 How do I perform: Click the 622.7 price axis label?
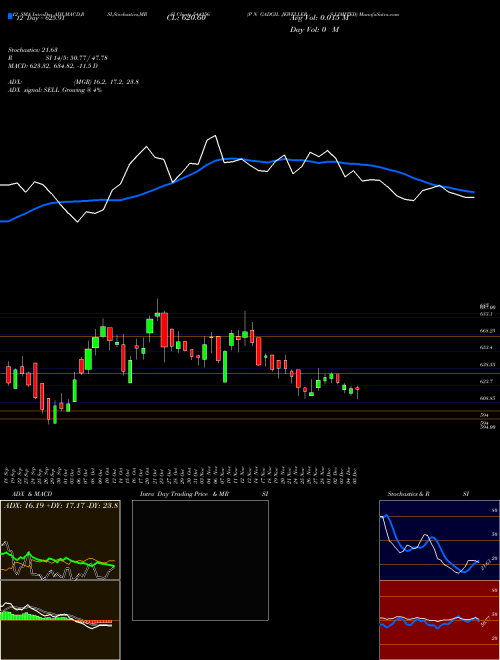[486, 381]
